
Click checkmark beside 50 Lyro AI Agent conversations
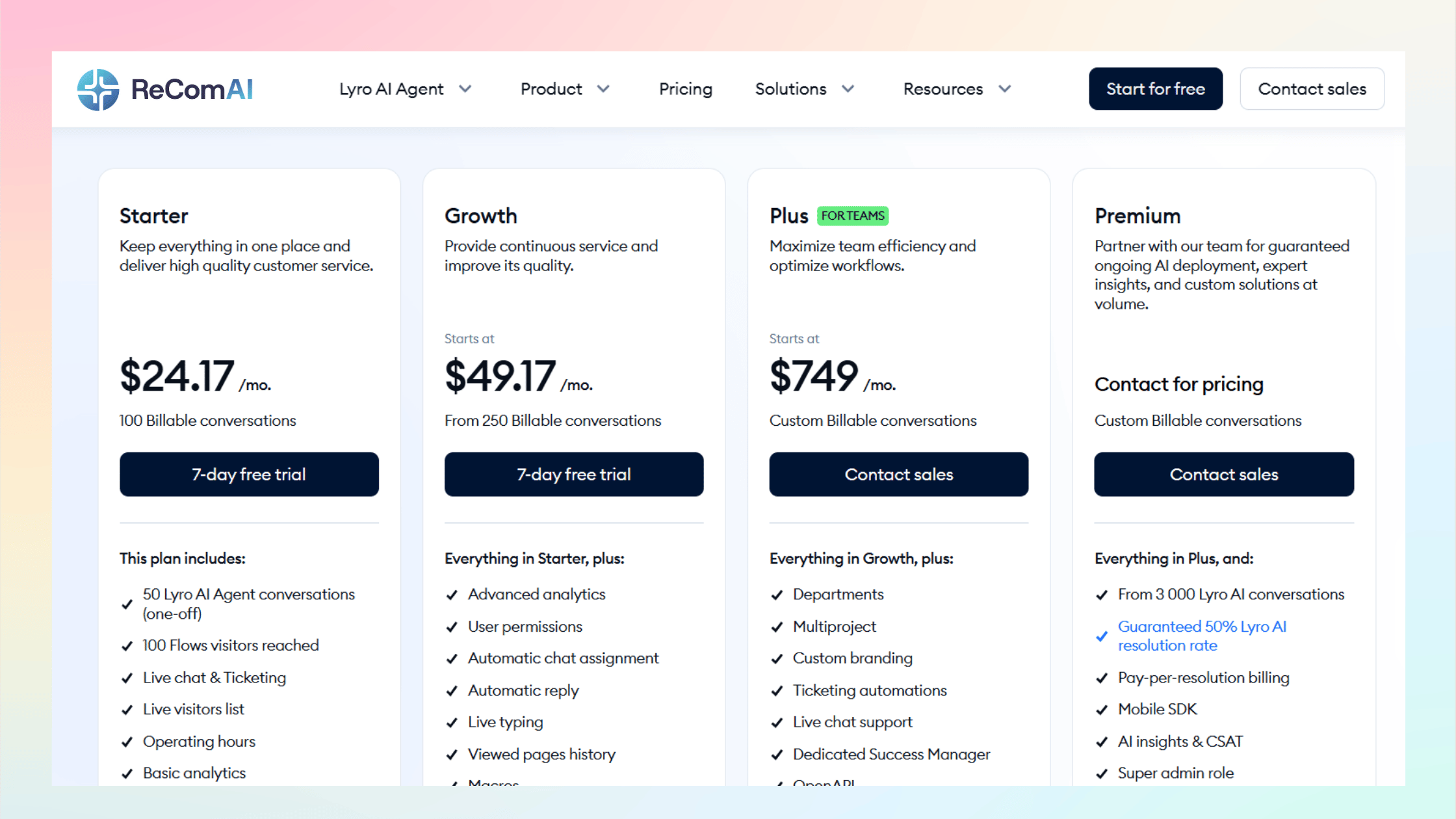(x=127, y=604)
